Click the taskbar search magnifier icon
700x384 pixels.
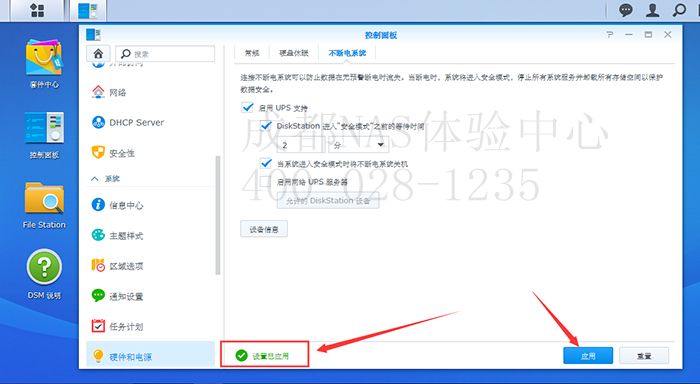(679, 10)
